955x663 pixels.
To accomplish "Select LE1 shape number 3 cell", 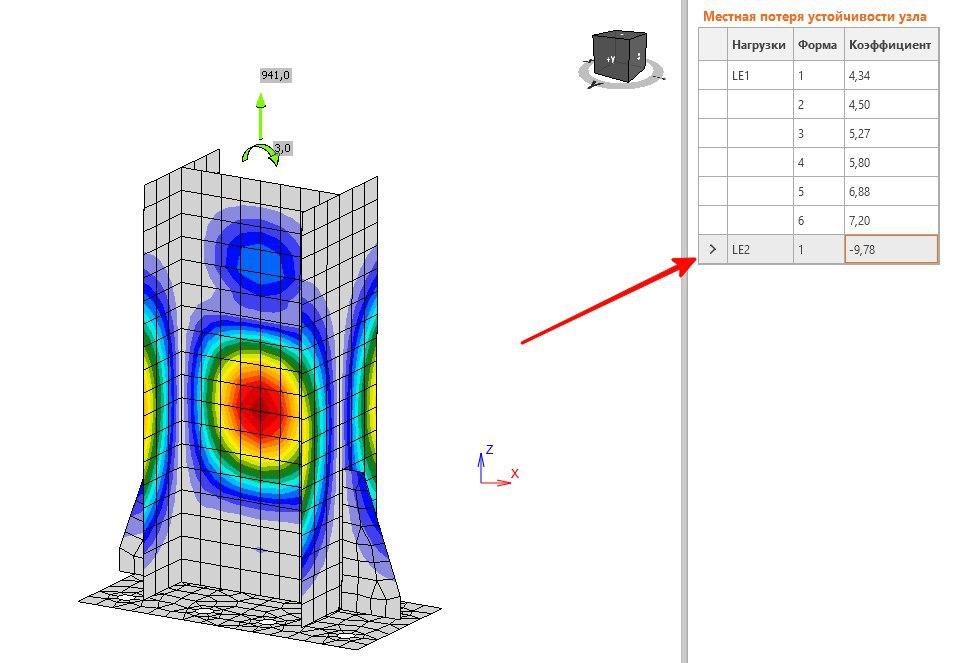I will click(819, 133).
